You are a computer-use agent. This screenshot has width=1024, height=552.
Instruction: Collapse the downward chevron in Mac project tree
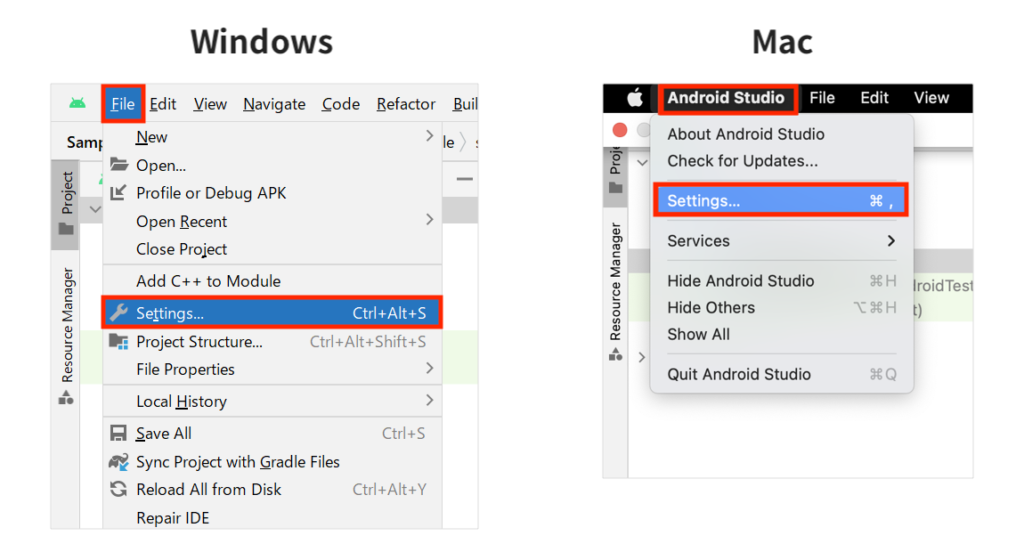pos(642,162)
